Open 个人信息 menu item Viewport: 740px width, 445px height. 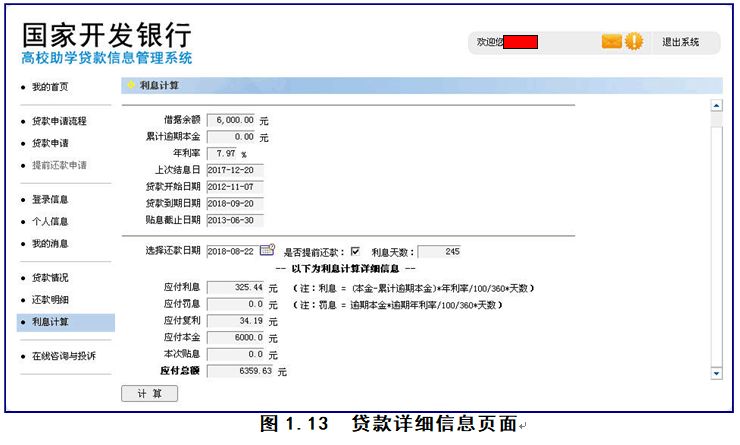pos(50,221)
